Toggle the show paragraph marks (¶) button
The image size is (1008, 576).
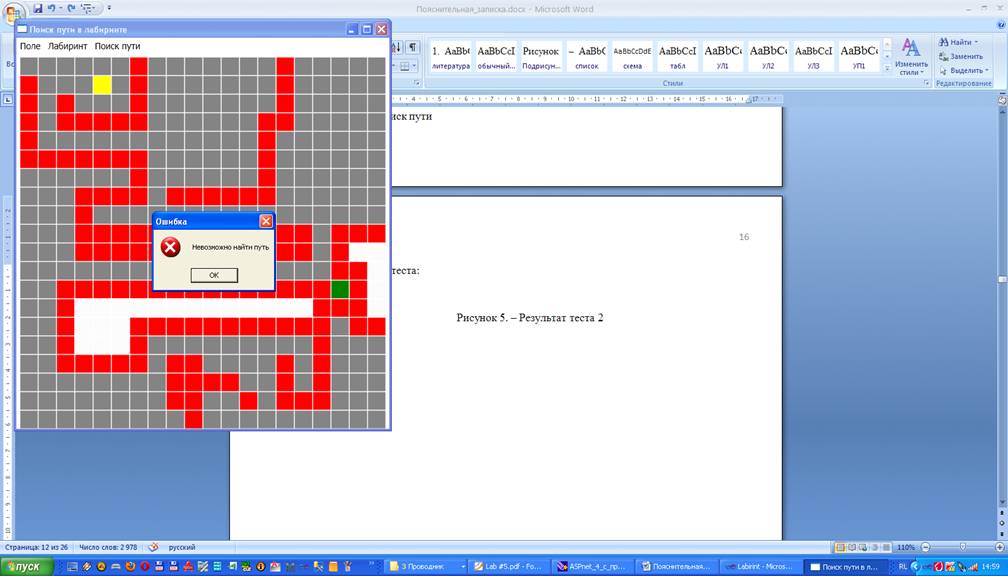pyautogui.click(x=412, y=48)
